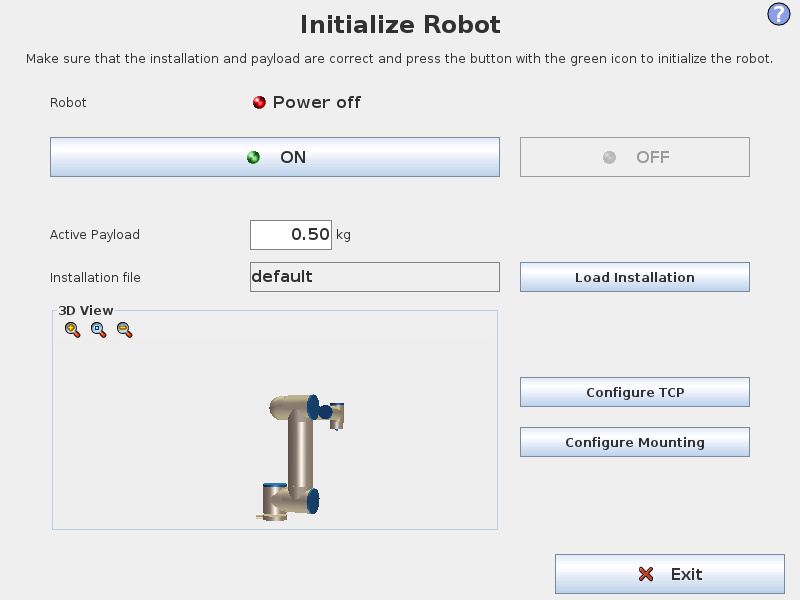800x600 pixels.
Task: Click the greyed-out OFF button
Action: [x=635, y=157]
